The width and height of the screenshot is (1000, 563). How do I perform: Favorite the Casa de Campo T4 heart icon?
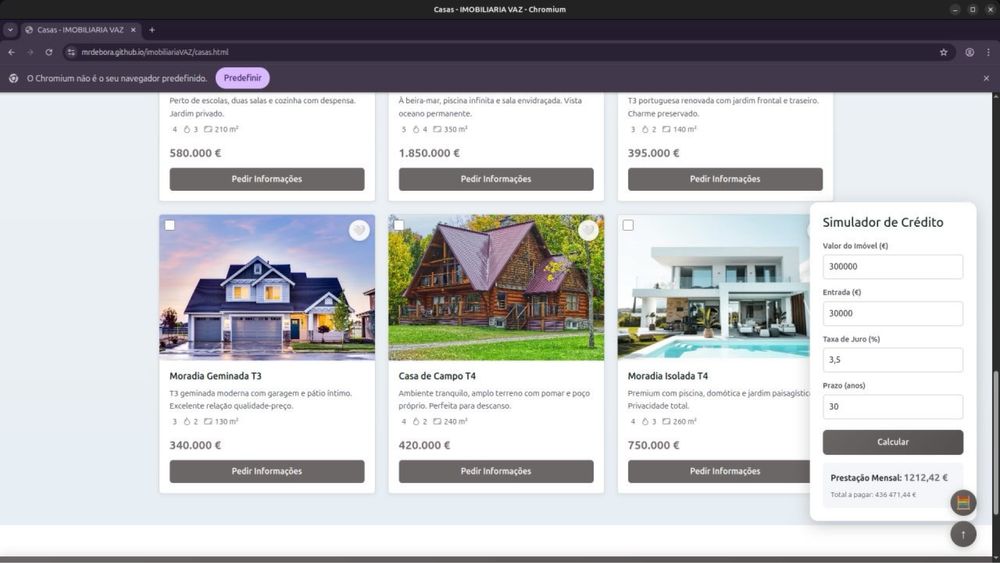tap(588, 230)
